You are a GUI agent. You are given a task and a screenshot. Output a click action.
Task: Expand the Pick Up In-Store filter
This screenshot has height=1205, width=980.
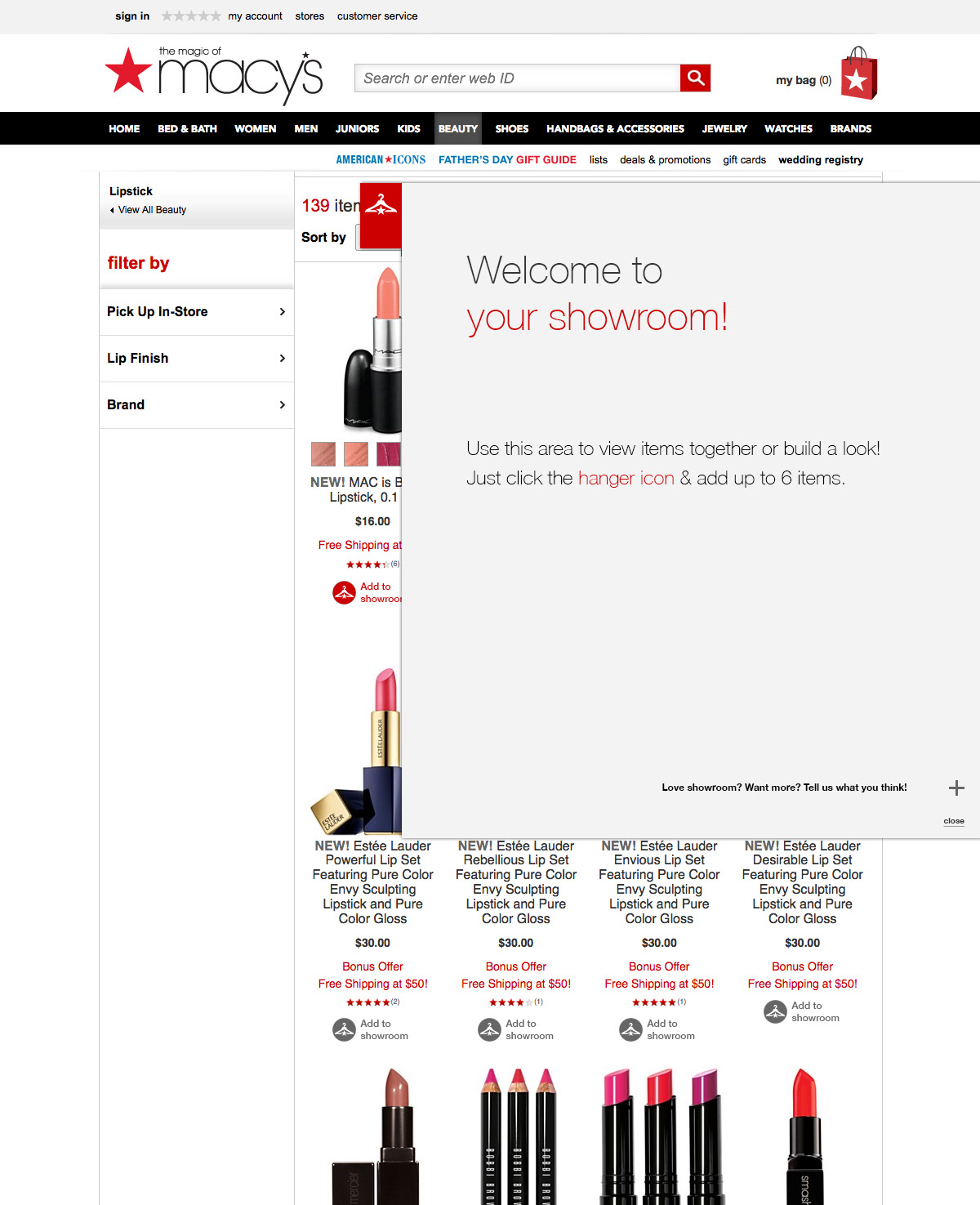(197, 311)
